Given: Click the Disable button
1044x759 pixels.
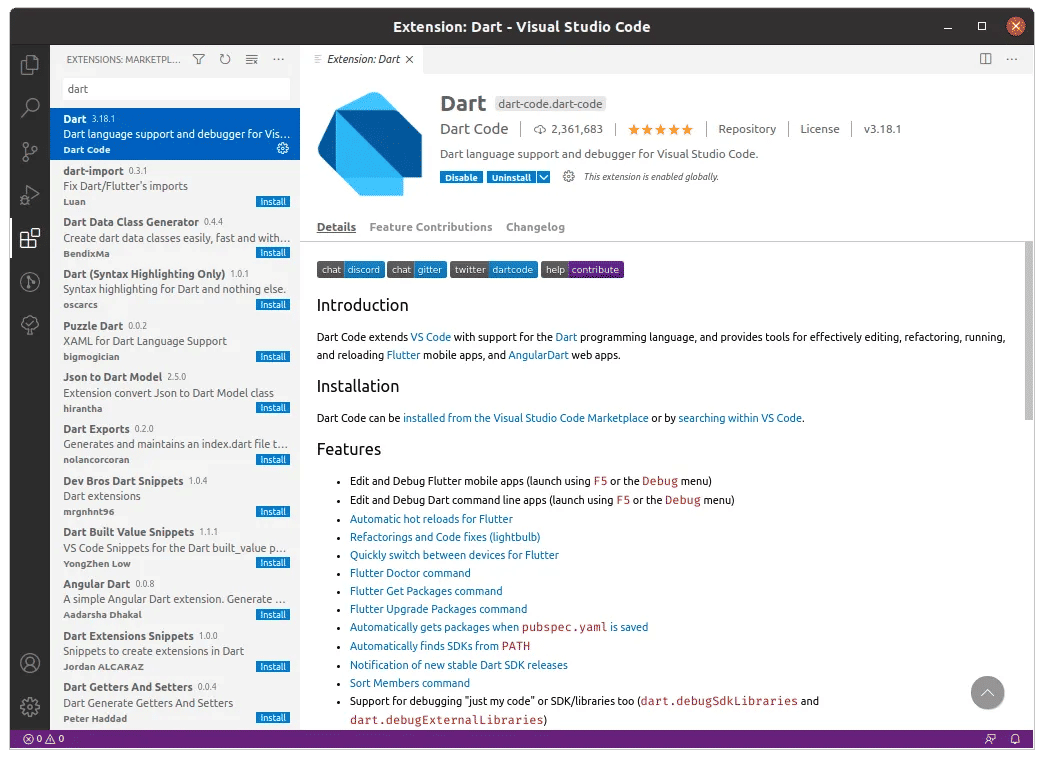Looking at the screenshot, I should coord(461,177).
